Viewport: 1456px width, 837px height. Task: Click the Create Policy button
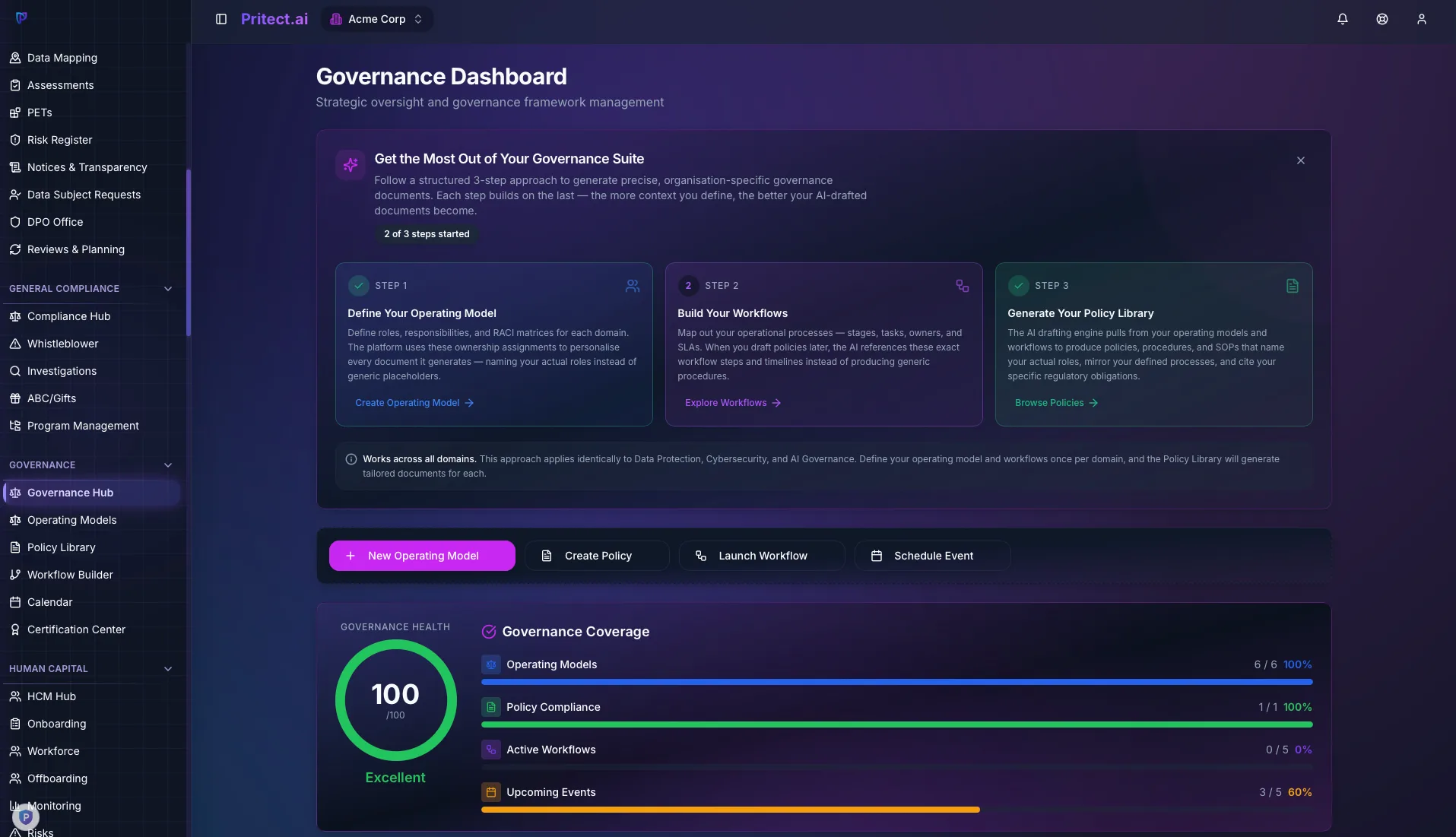coord(597,556)
